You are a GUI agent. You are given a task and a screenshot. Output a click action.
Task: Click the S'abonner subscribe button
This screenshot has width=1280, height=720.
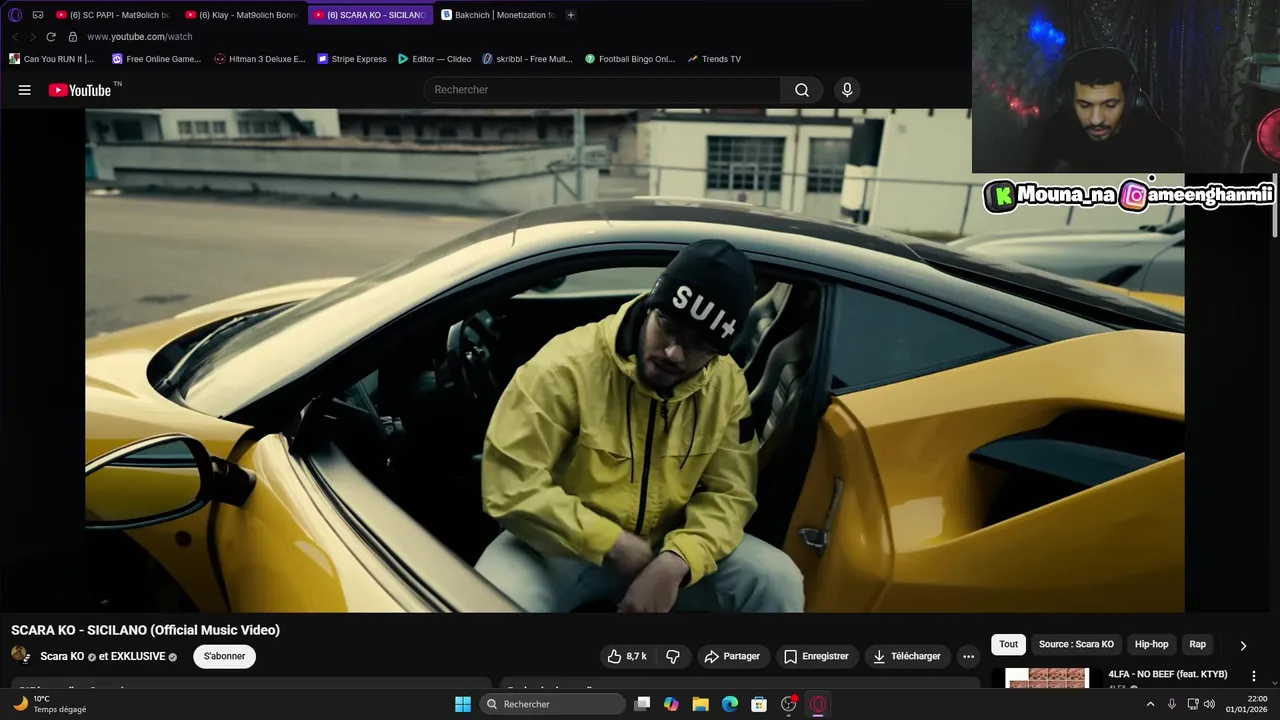(x=224, y=657)
